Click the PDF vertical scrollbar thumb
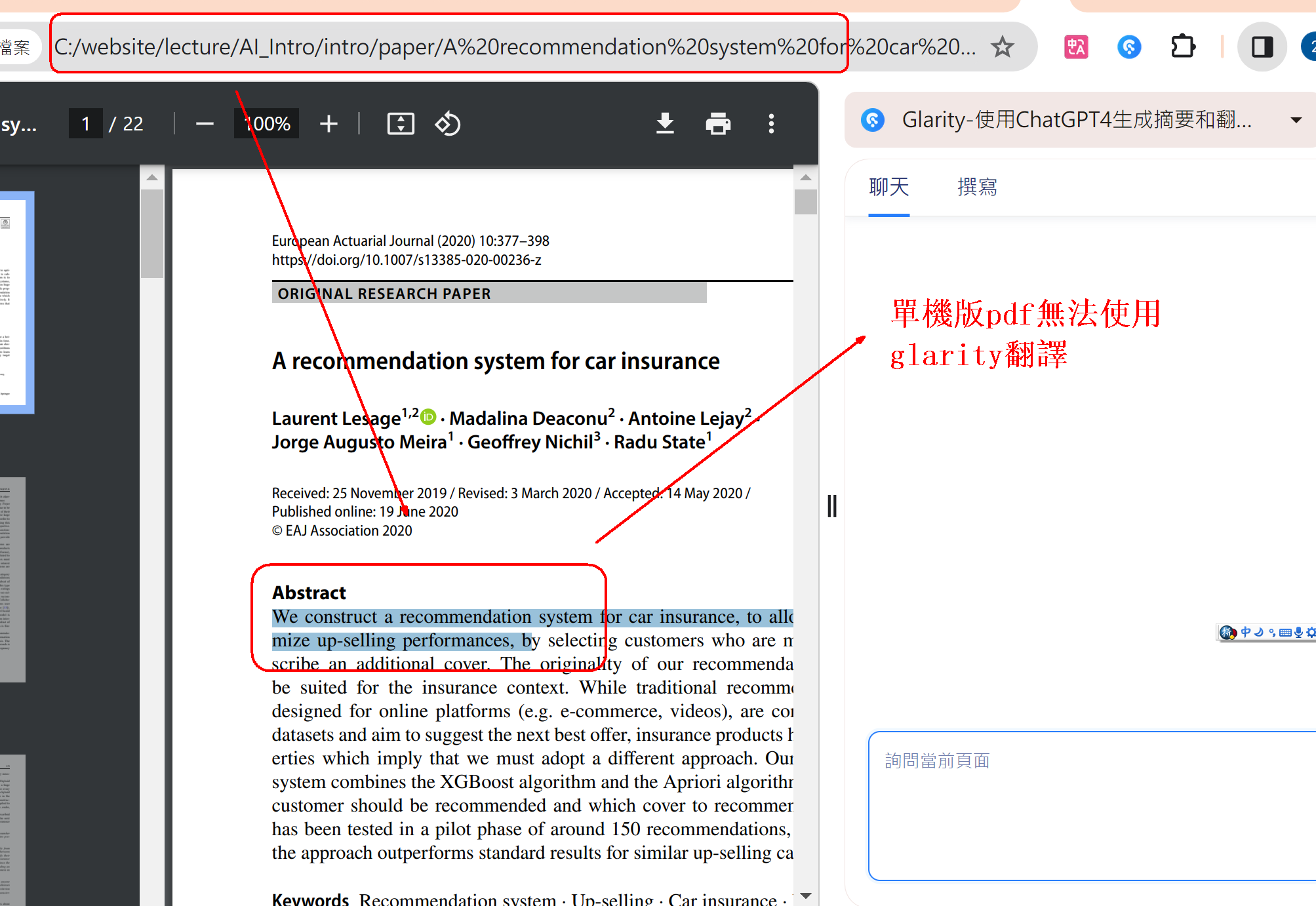 click(x=806, y=201)
